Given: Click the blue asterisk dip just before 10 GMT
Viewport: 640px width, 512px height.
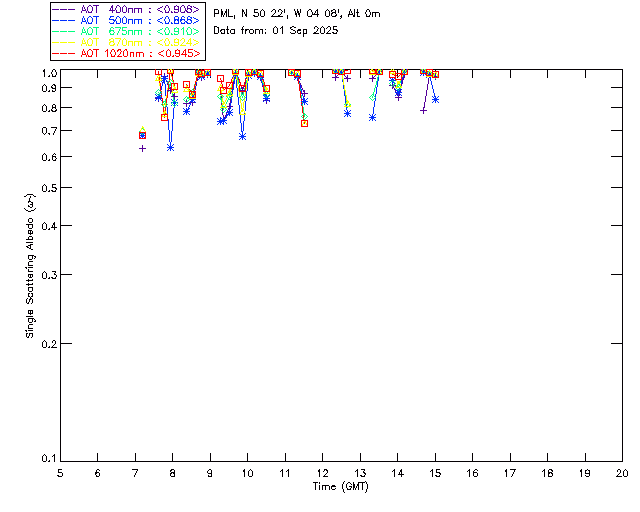Looking at the screenshot, I should [242, 136].
